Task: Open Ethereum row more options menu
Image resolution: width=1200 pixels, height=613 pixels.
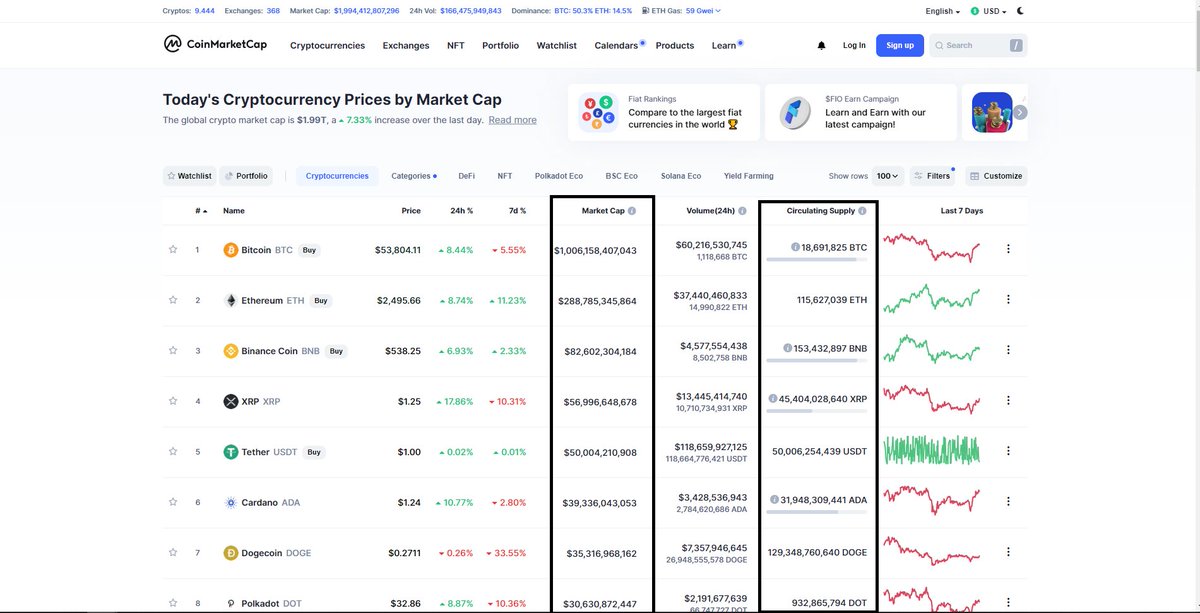Action: tap(1008, 299)
